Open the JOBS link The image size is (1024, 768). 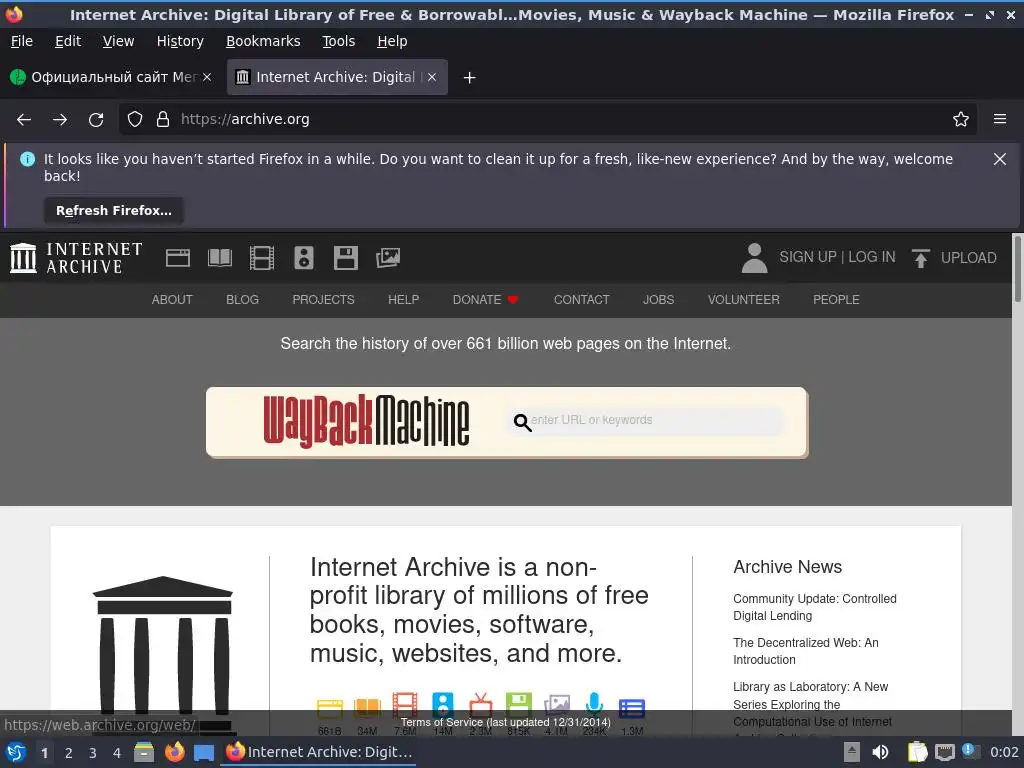pyautogui.click(x=658, y=300)
